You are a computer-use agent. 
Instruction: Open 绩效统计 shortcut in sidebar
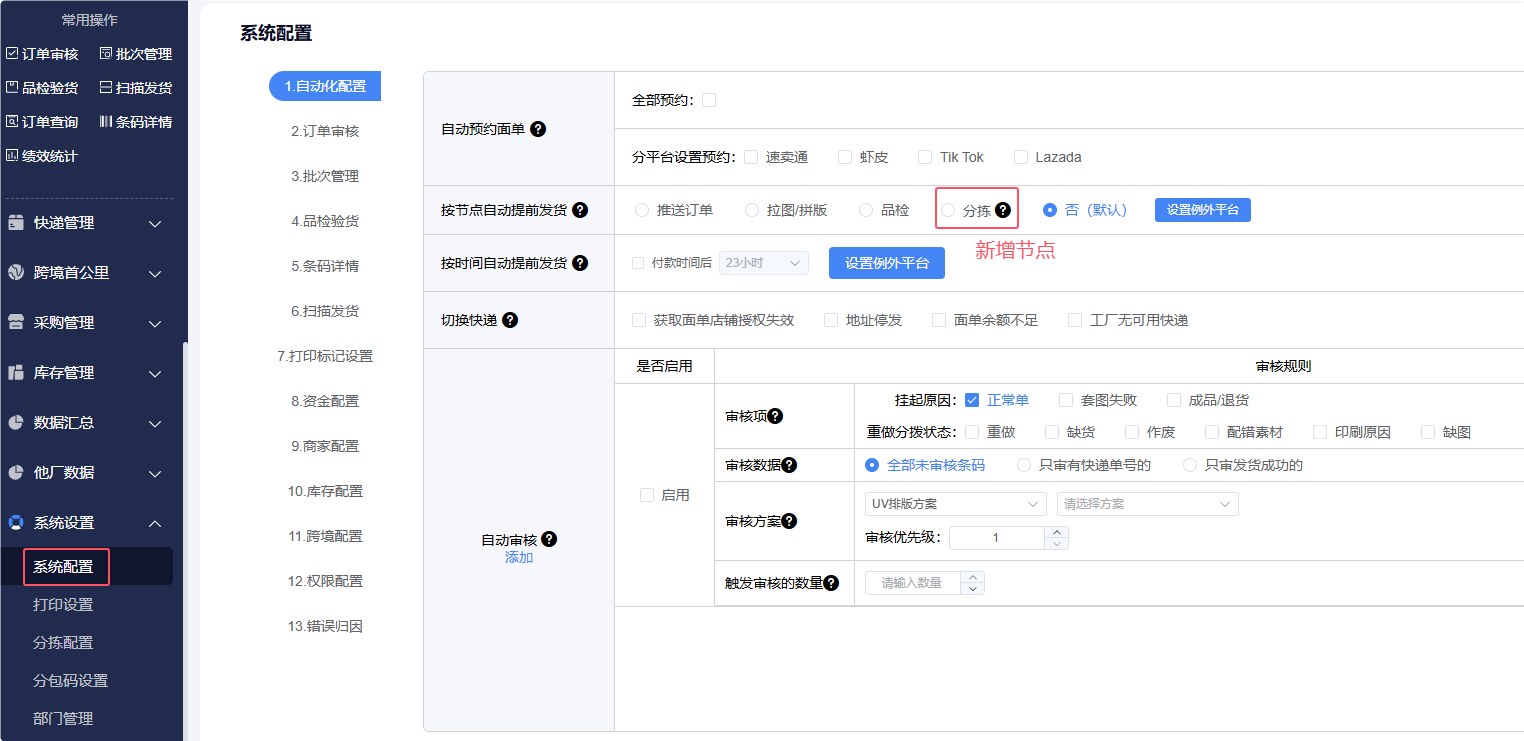[42, 156]
